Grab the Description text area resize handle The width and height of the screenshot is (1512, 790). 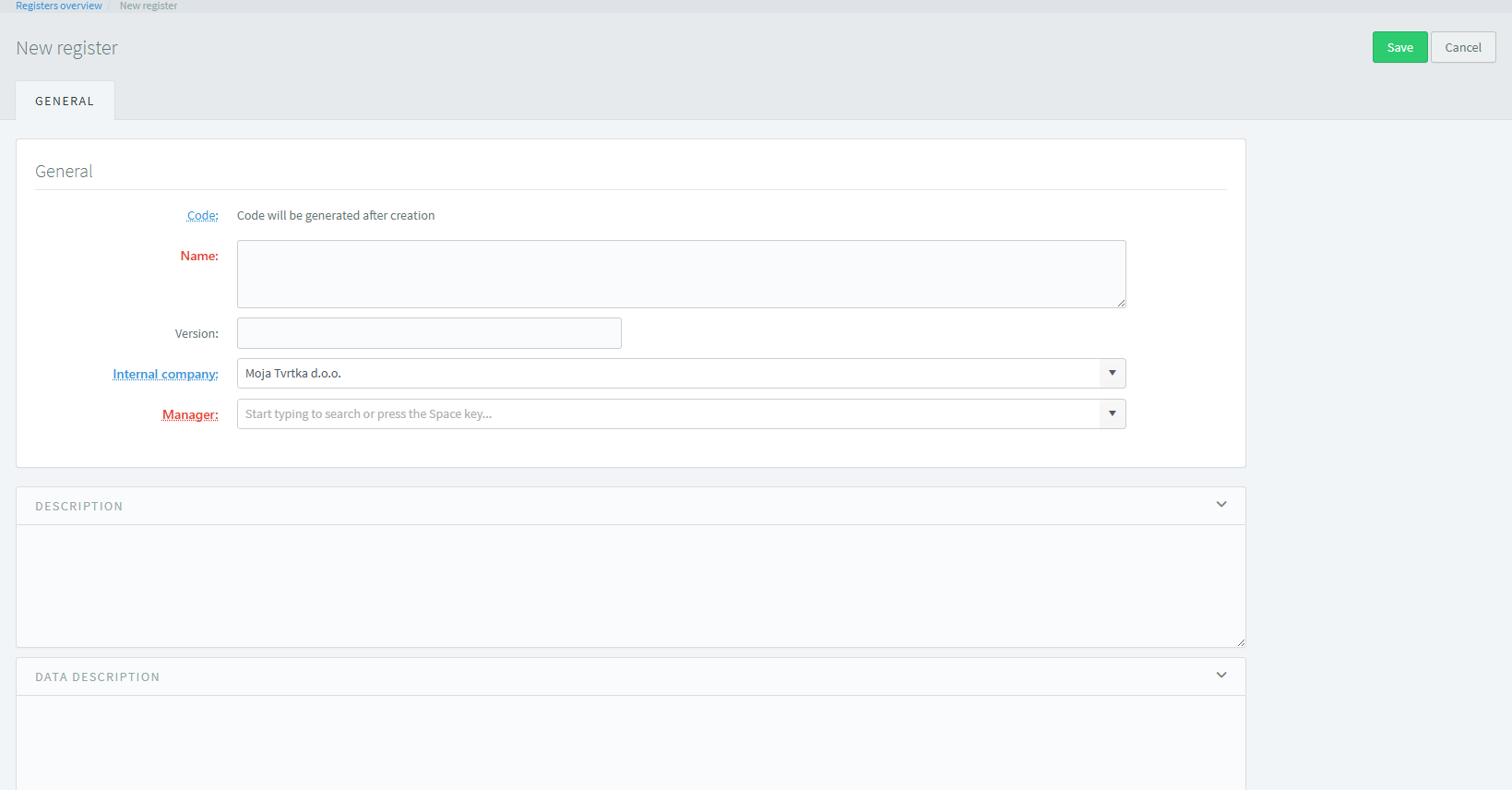click(1241, 642)
